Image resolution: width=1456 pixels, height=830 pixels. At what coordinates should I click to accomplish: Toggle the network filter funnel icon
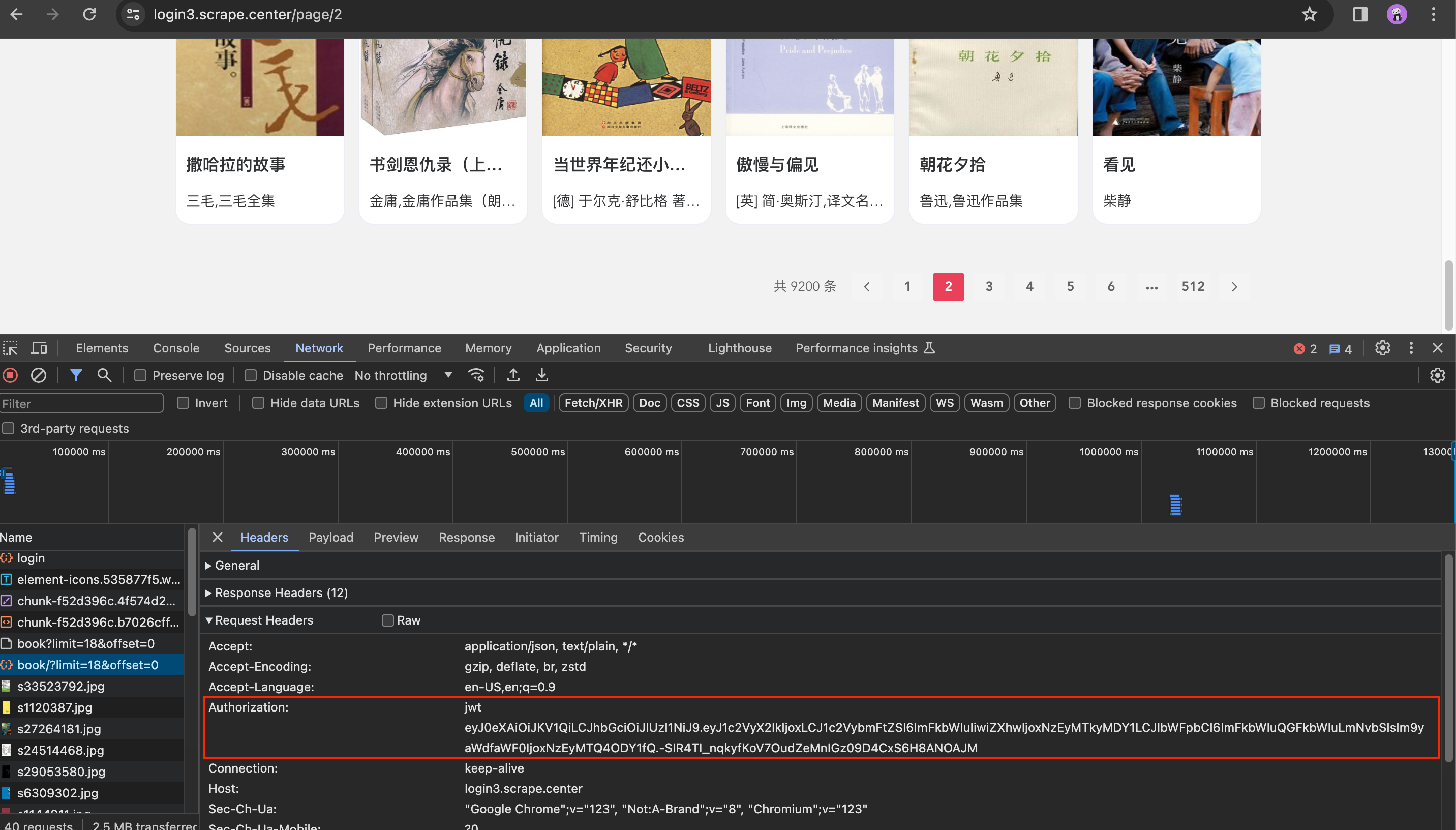[x=76, y=375]
